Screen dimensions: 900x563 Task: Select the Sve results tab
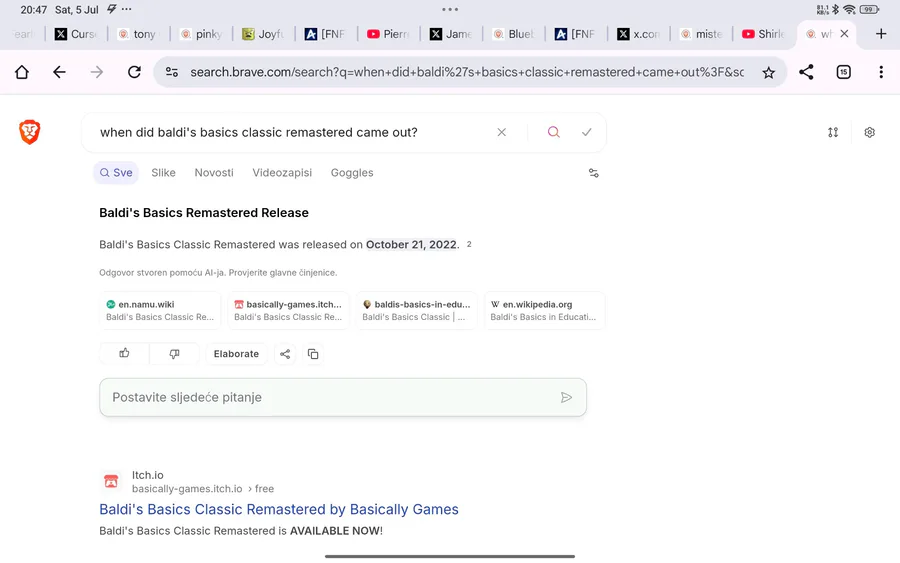116,173
